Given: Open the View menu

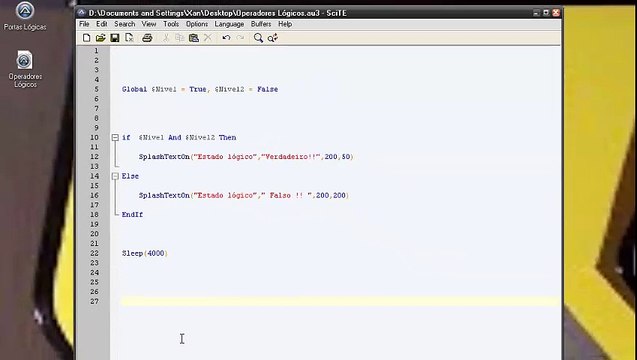Looking at the screenshot, I should [x=149, y=24].
